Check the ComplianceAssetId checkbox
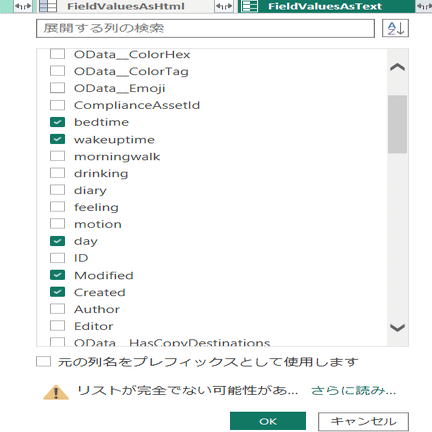This screenshot has height=432, width=432. click(57, 105)
